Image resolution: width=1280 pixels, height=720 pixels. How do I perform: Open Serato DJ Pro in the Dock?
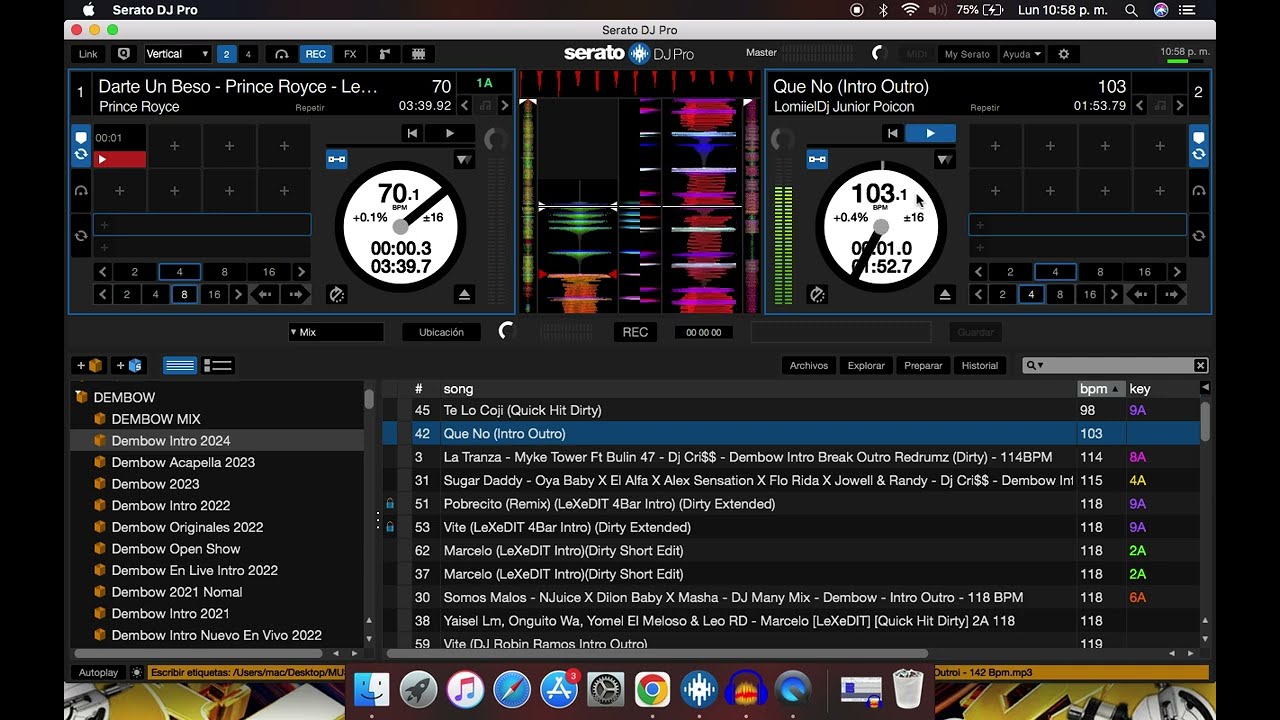click(x=699, y=689)
